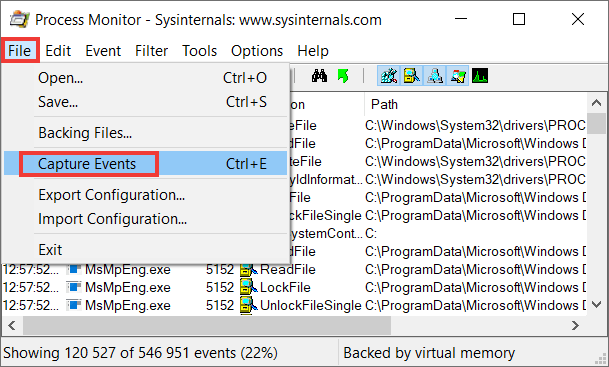Minimize the Process Monitor window

pyautogui.click(x=461, y=19)
